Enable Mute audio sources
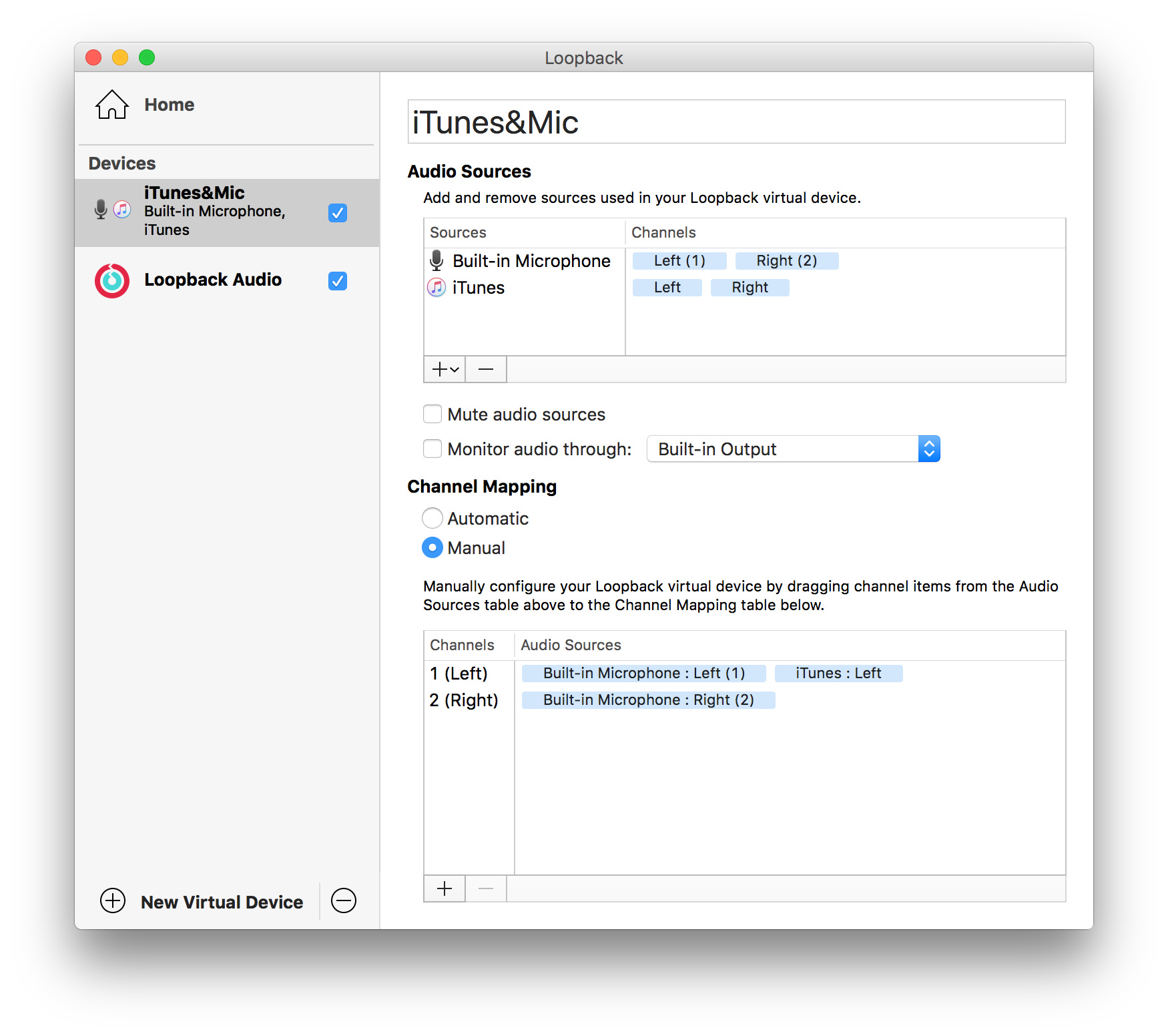1168x1036 pixels. coord(432,415)
